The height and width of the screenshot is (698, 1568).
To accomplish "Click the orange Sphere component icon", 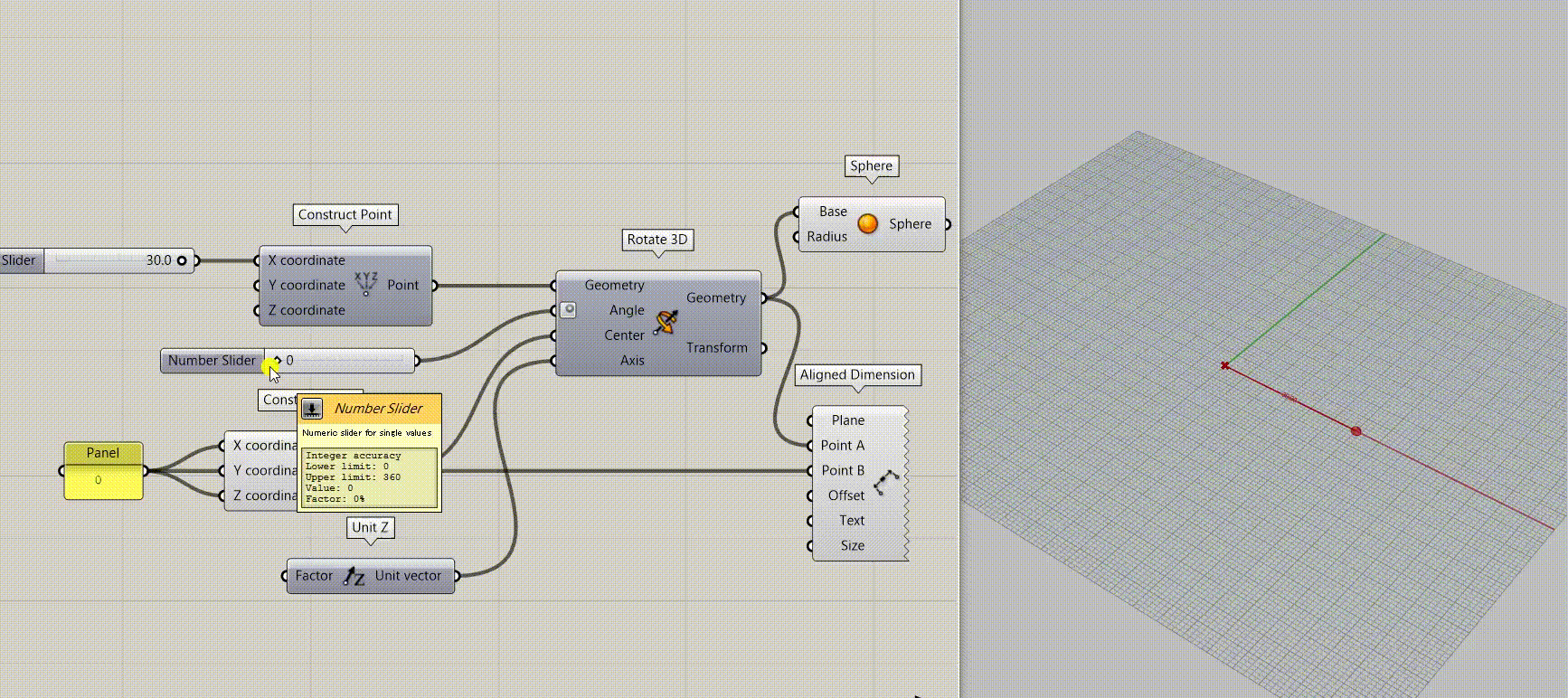I will click(868, 224).
